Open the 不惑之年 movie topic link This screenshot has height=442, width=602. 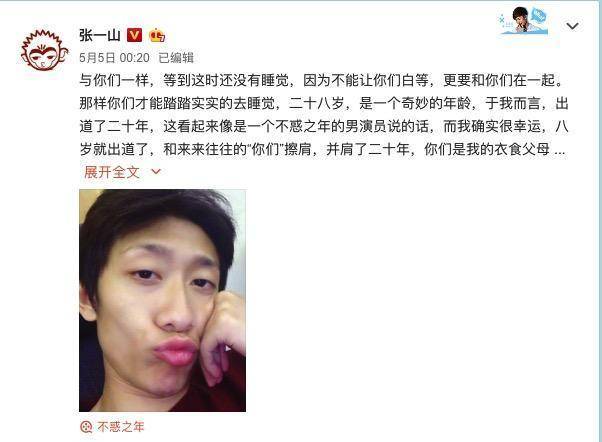tap(121, 427)
